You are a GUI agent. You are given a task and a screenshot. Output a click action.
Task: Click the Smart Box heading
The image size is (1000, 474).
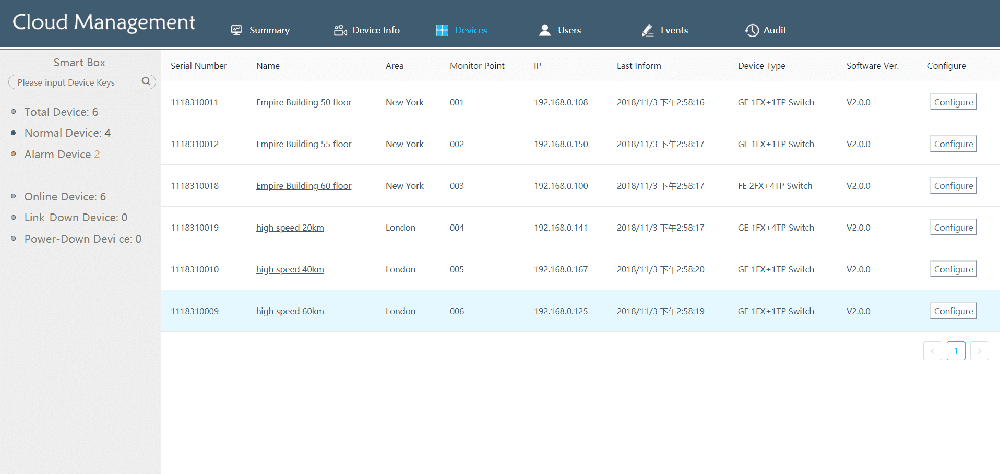80,63
